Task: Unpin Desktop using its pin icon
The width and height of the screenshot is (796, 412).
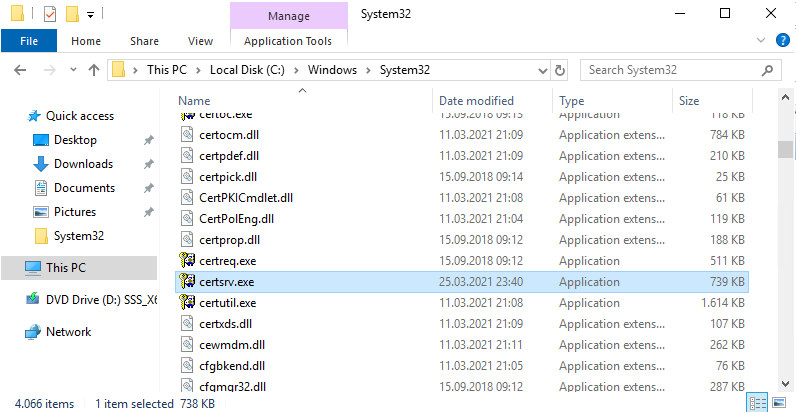Action: (148, 141)
